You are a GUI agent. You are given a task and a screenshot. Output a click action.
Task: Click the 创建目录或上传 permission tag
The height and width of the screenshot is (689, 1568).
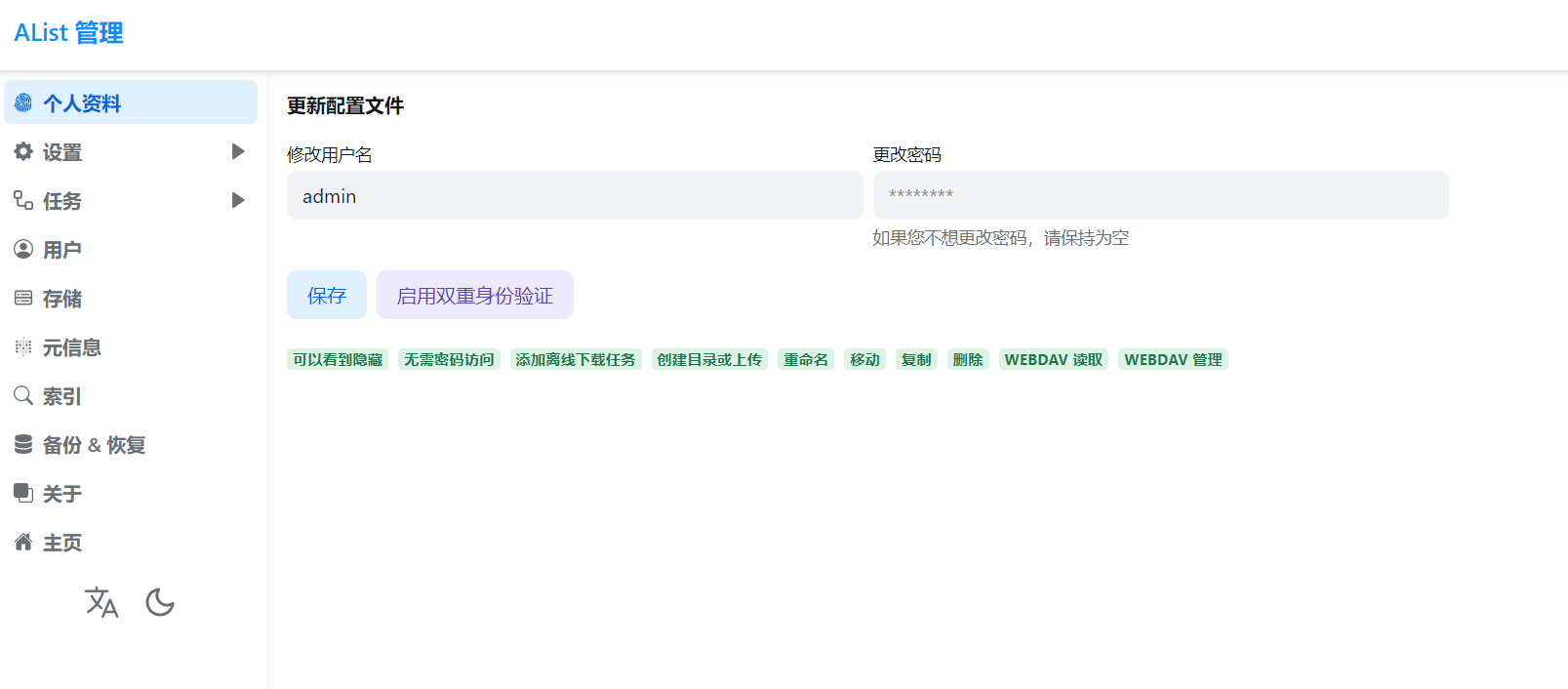click(709, 359)
